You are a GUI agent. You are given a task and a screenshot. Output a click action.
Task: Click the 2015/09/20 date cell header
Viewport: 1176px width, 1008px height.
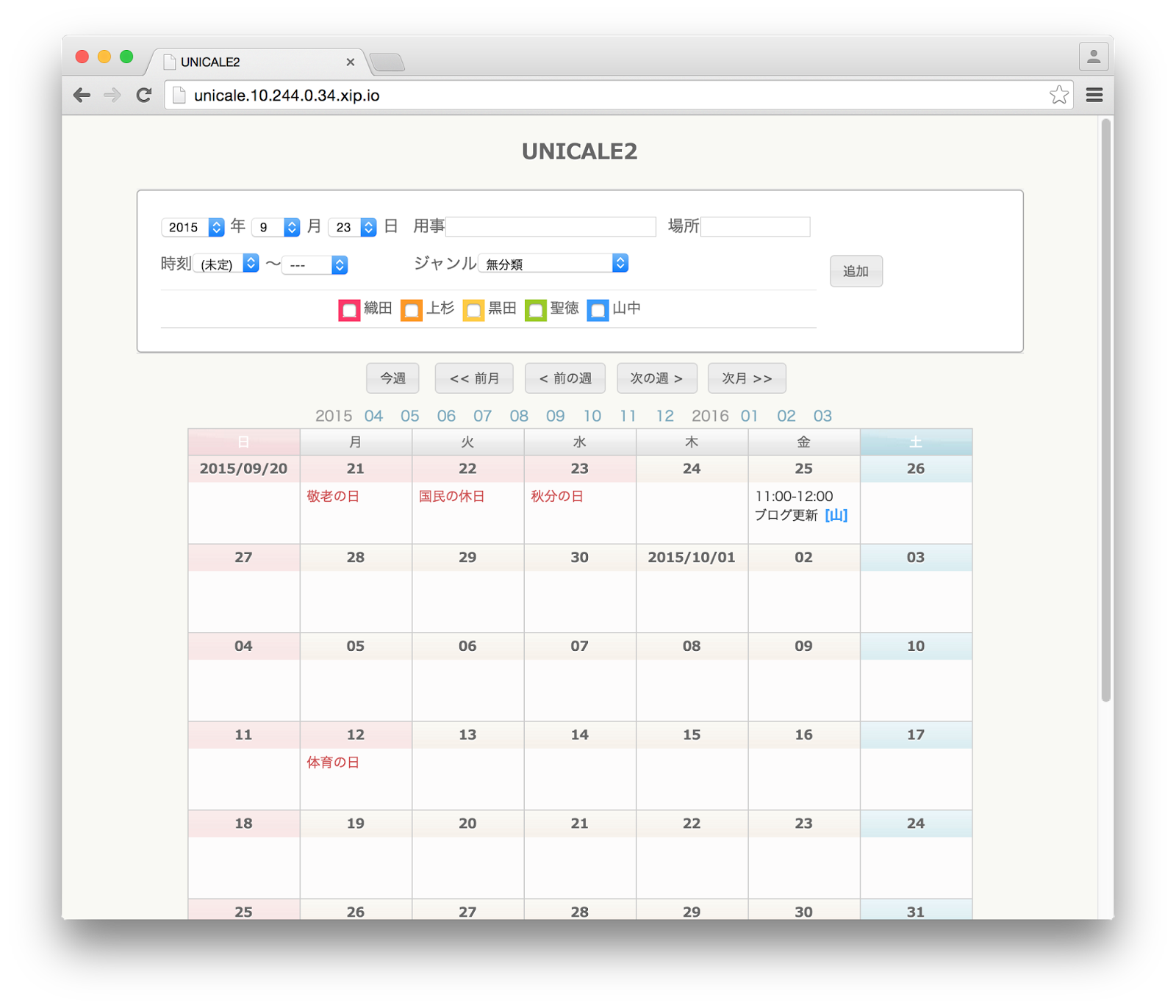pyautogui.click(x=243, y=469)
